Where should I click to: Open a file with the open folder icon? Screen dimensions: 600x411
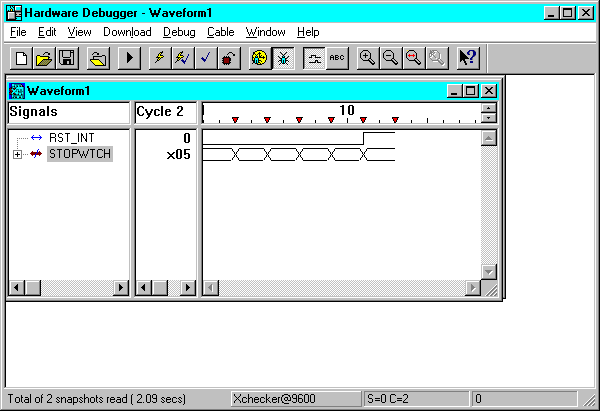pyautogui.click(x=44, y=58)
